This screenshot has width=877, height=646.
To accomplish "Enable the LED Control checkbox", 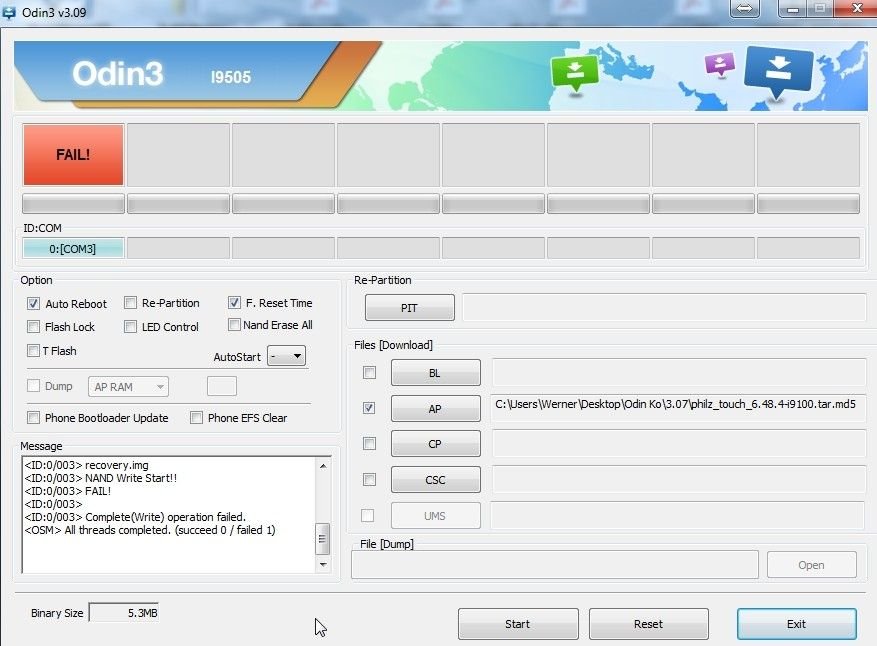I will tap(130, 327).
